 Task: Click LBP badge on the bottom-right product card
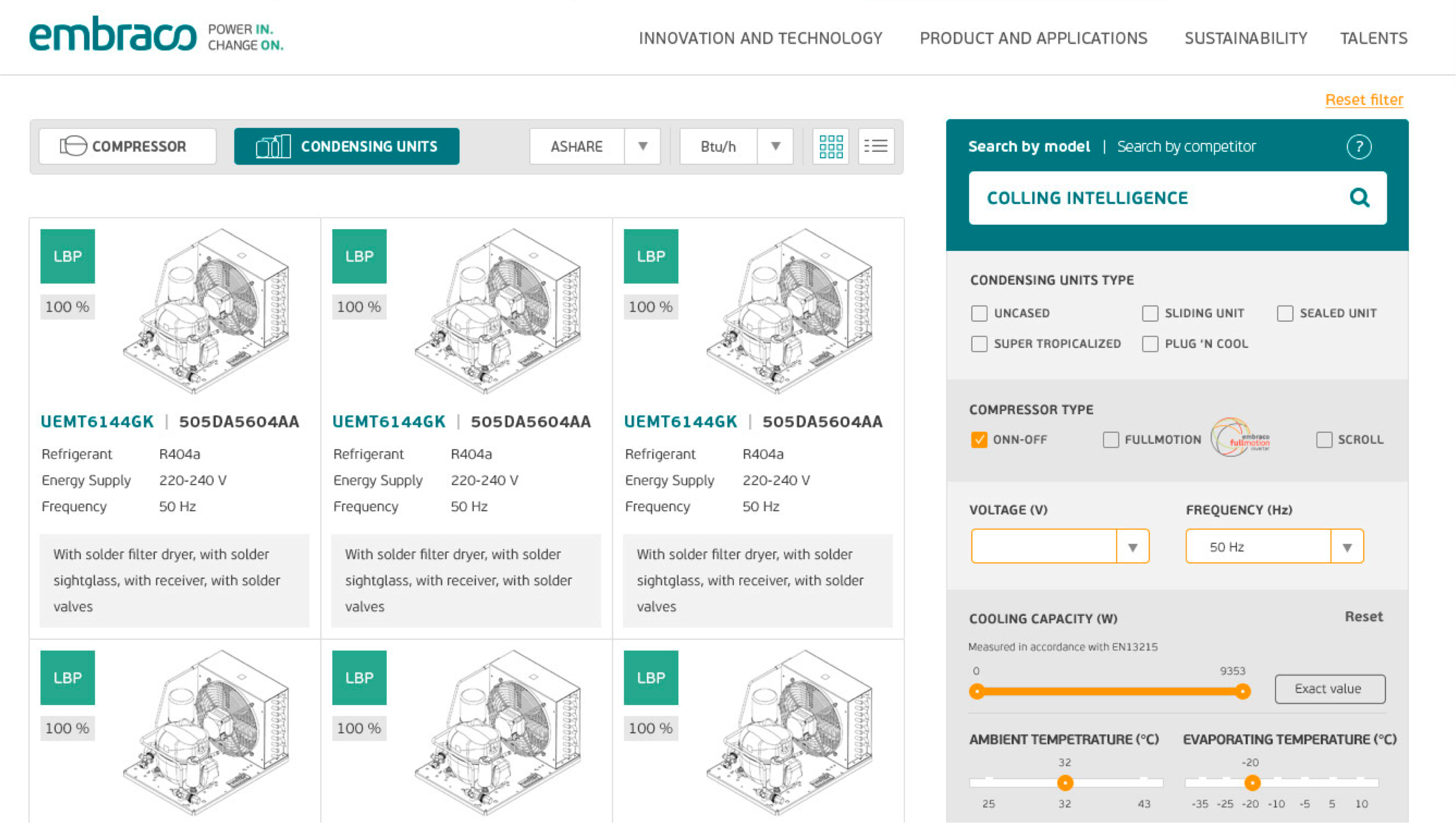[x=651, y=678]
